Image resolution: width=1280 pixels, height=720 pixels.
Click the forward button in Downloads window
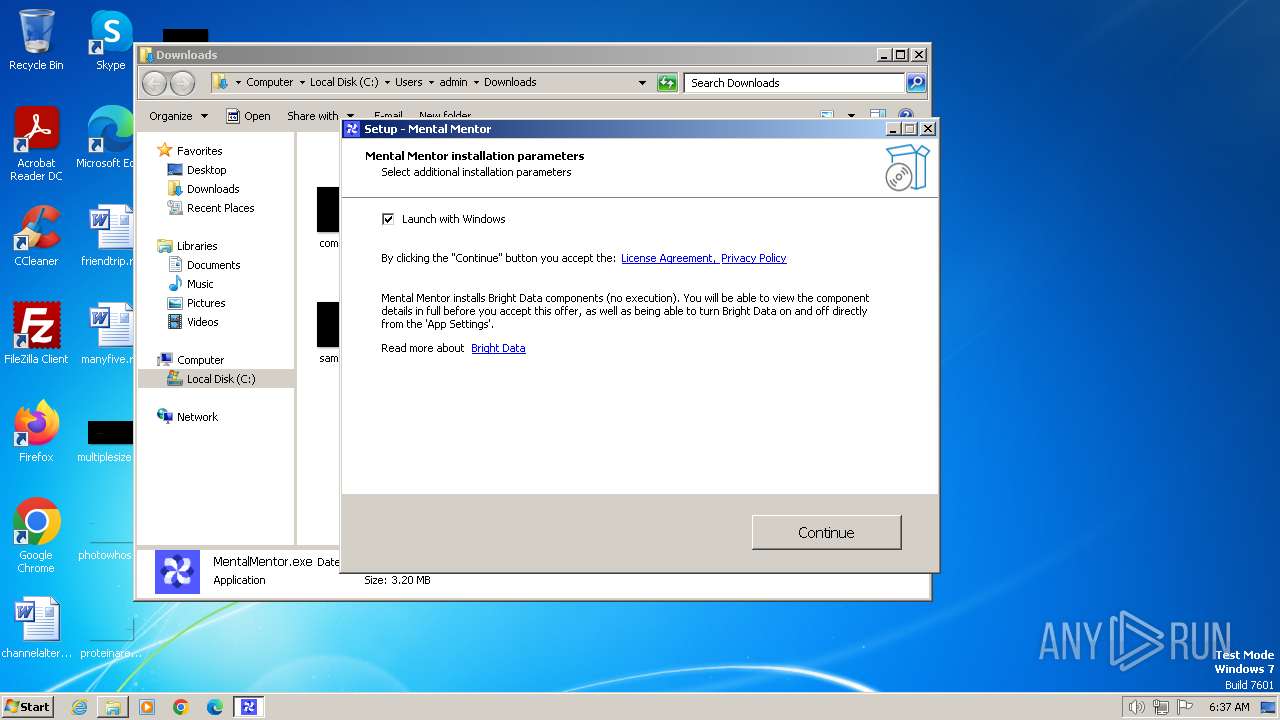point(182,83)
